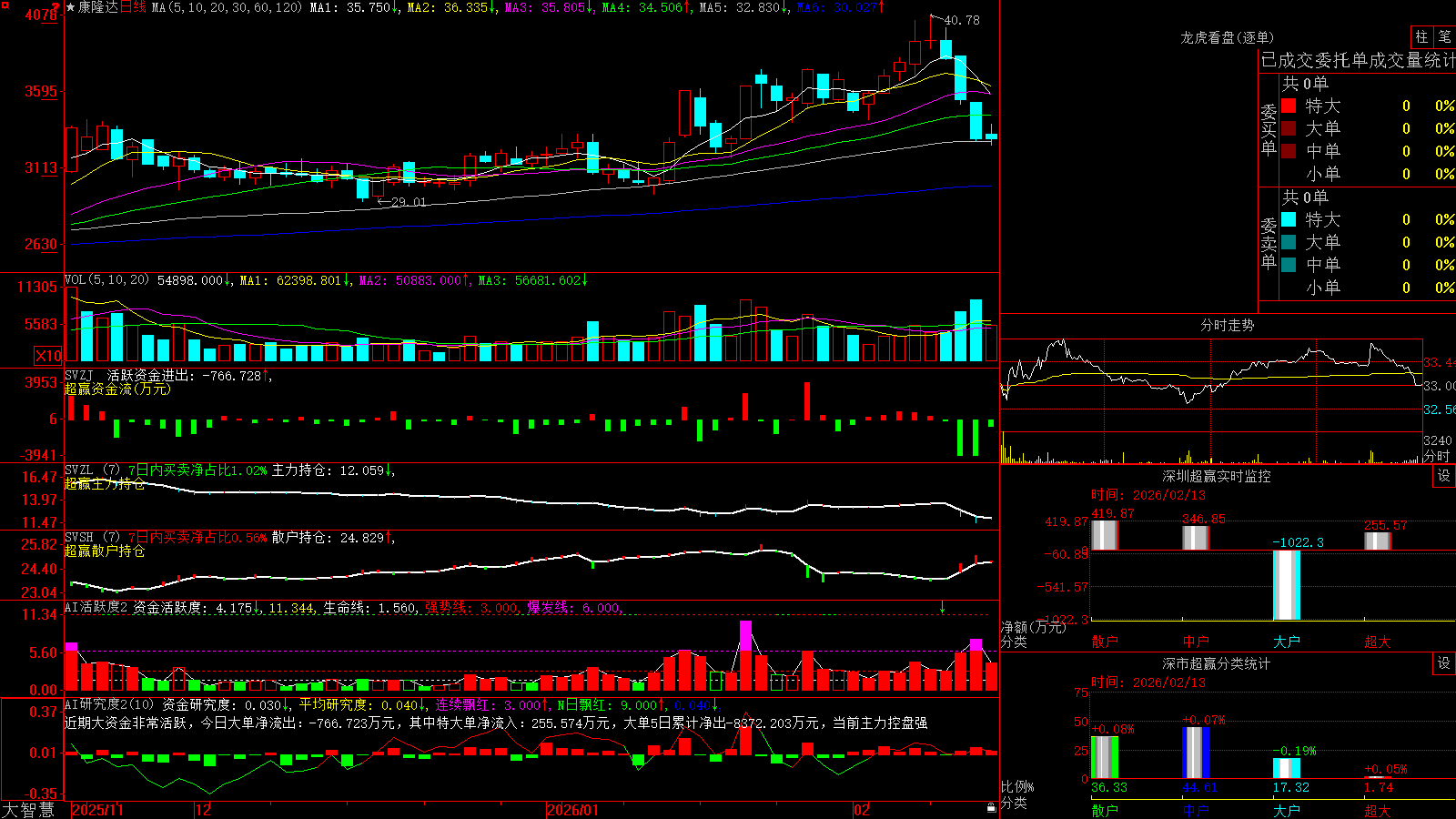
Task: Click the 小单 row under 委卖单
Action: (x=1368, y=288)
